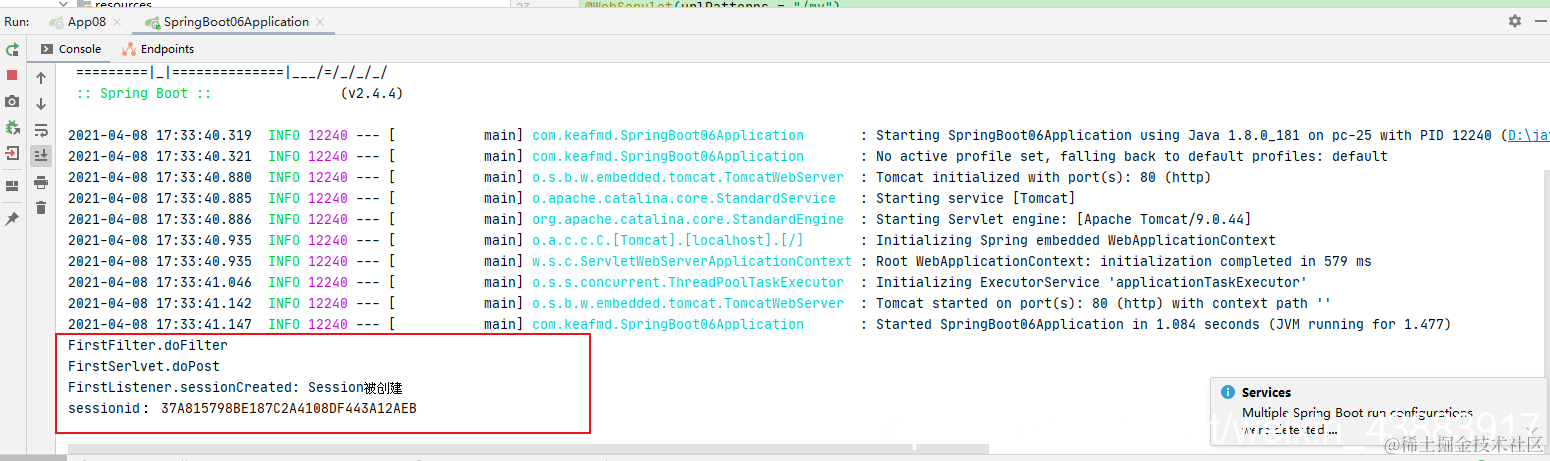The image size is (1550, 461).
Task: Click the 'o.a.c.c.C.[Tomcat].[localhost].[/]' logger name
Action: [667, 240]
